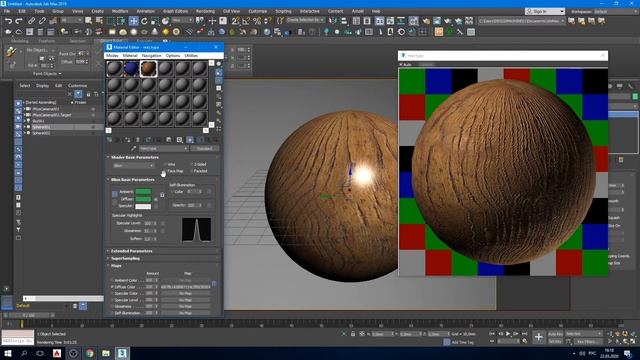Click the Undo arrow in main toolbar

[8, 20]
